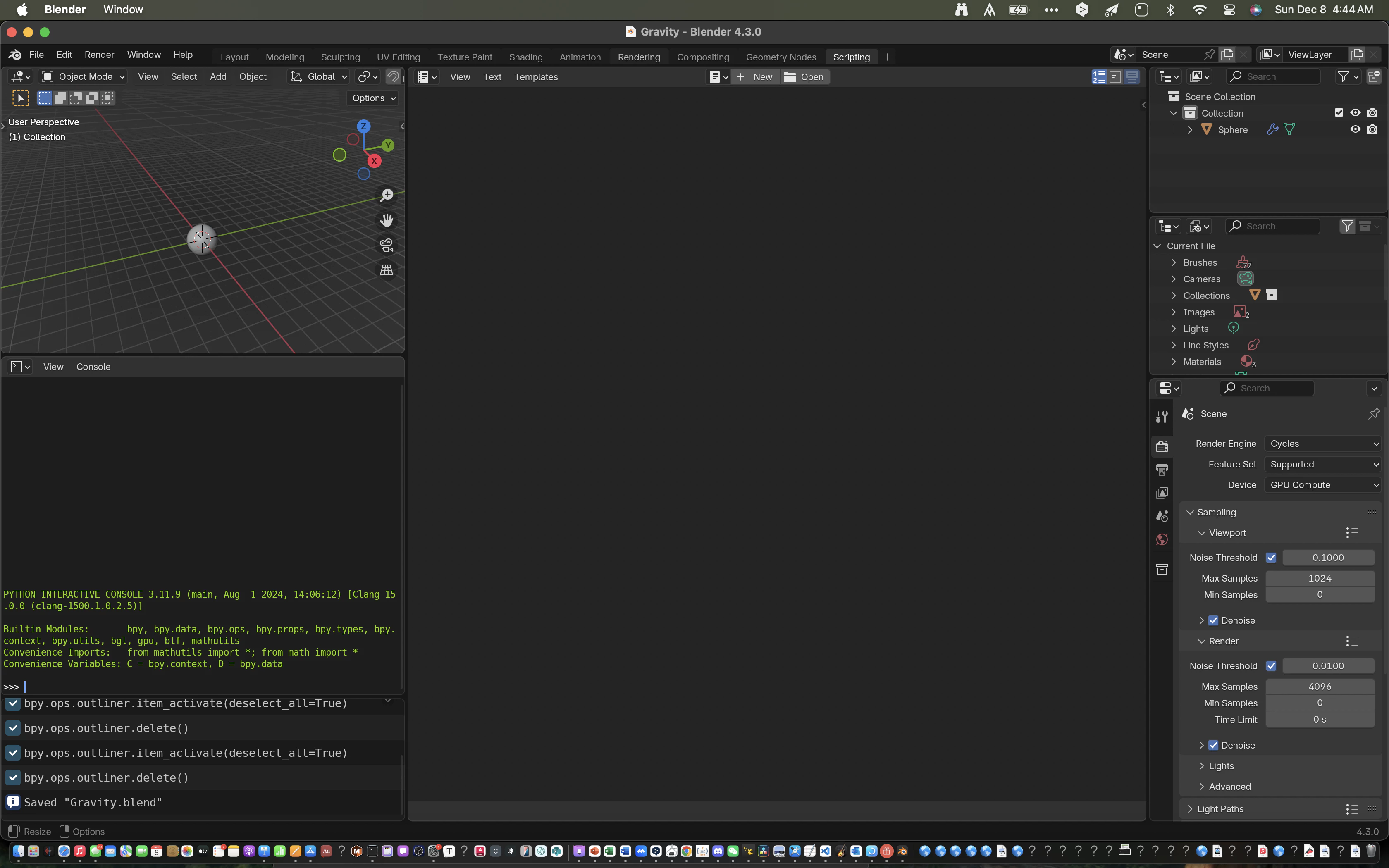
Task: Select the Tool properties tab icon
Action: [x=1162, y=417]
